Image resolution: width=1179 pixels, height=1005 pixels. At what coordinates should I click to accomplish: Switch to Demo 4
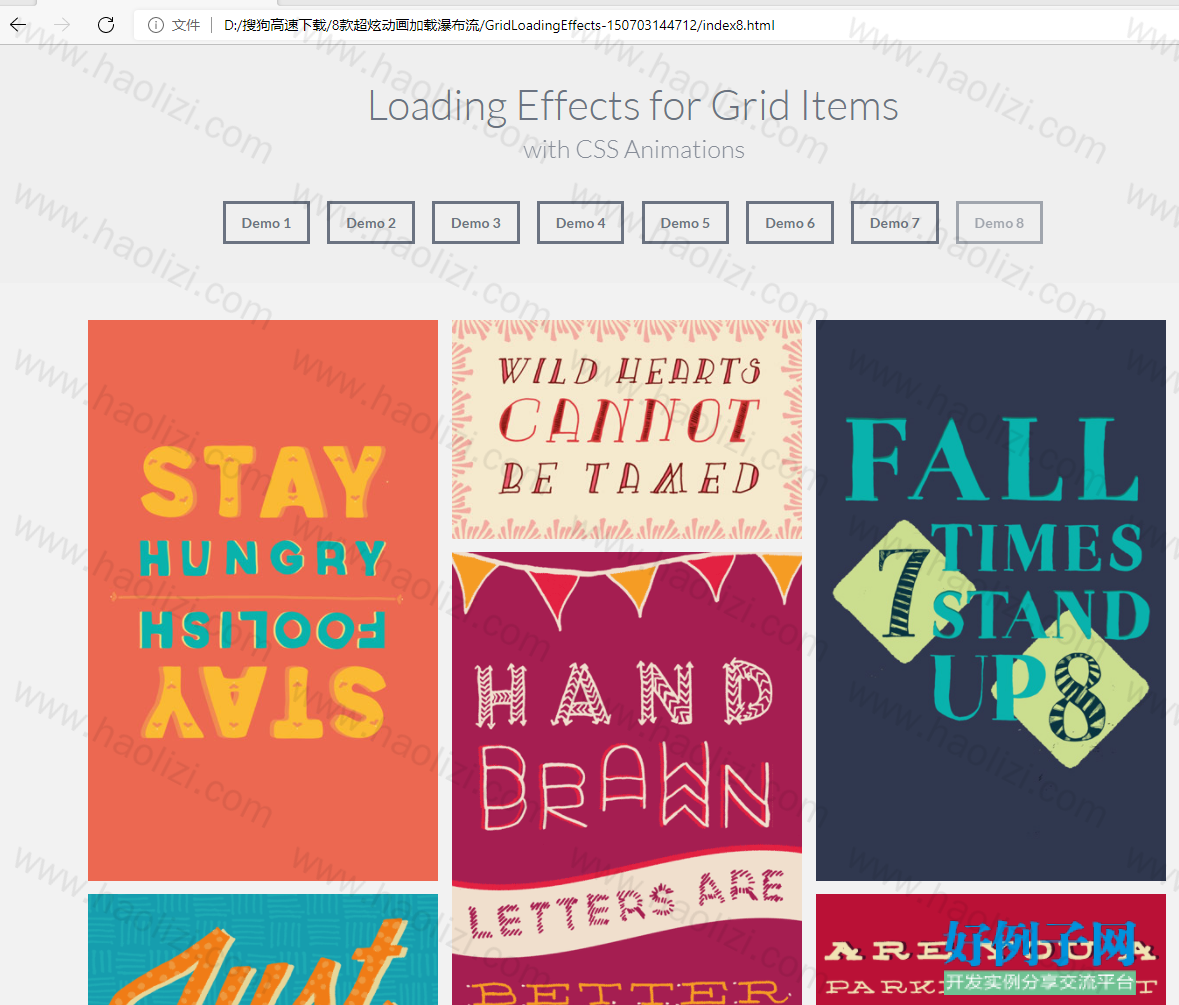click(x=580, y=222)
